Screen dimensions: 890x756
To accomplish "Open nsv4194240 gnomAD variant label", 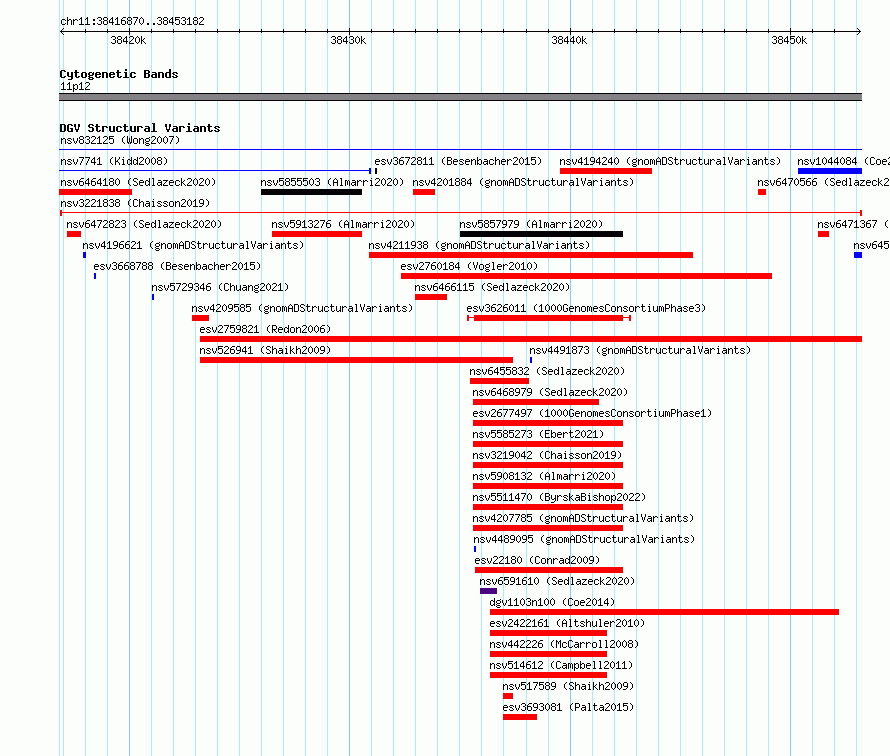I will [670, 161].
